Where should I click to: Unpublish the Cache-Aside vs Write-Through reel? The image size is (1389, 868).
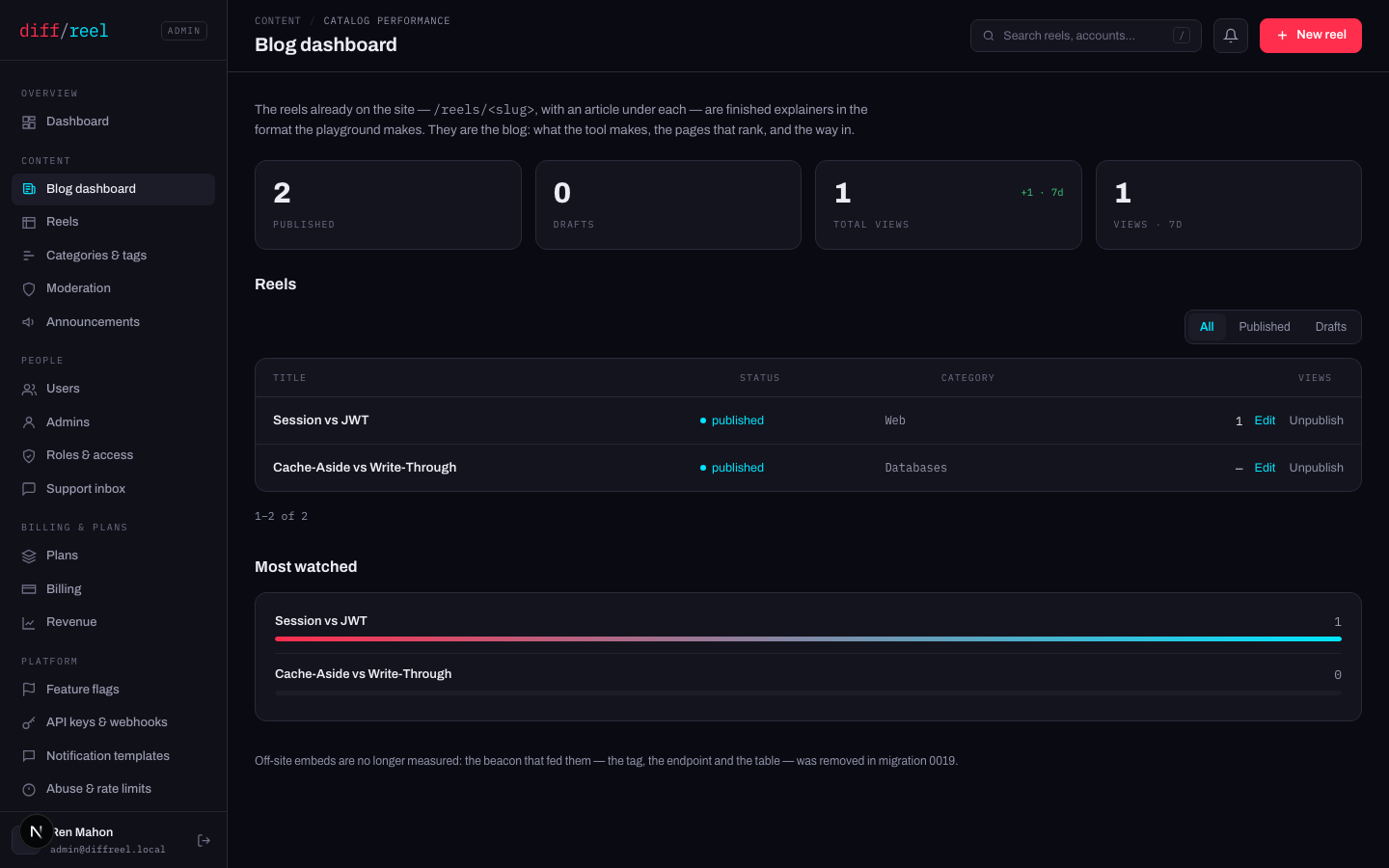tap(1317, 468)
